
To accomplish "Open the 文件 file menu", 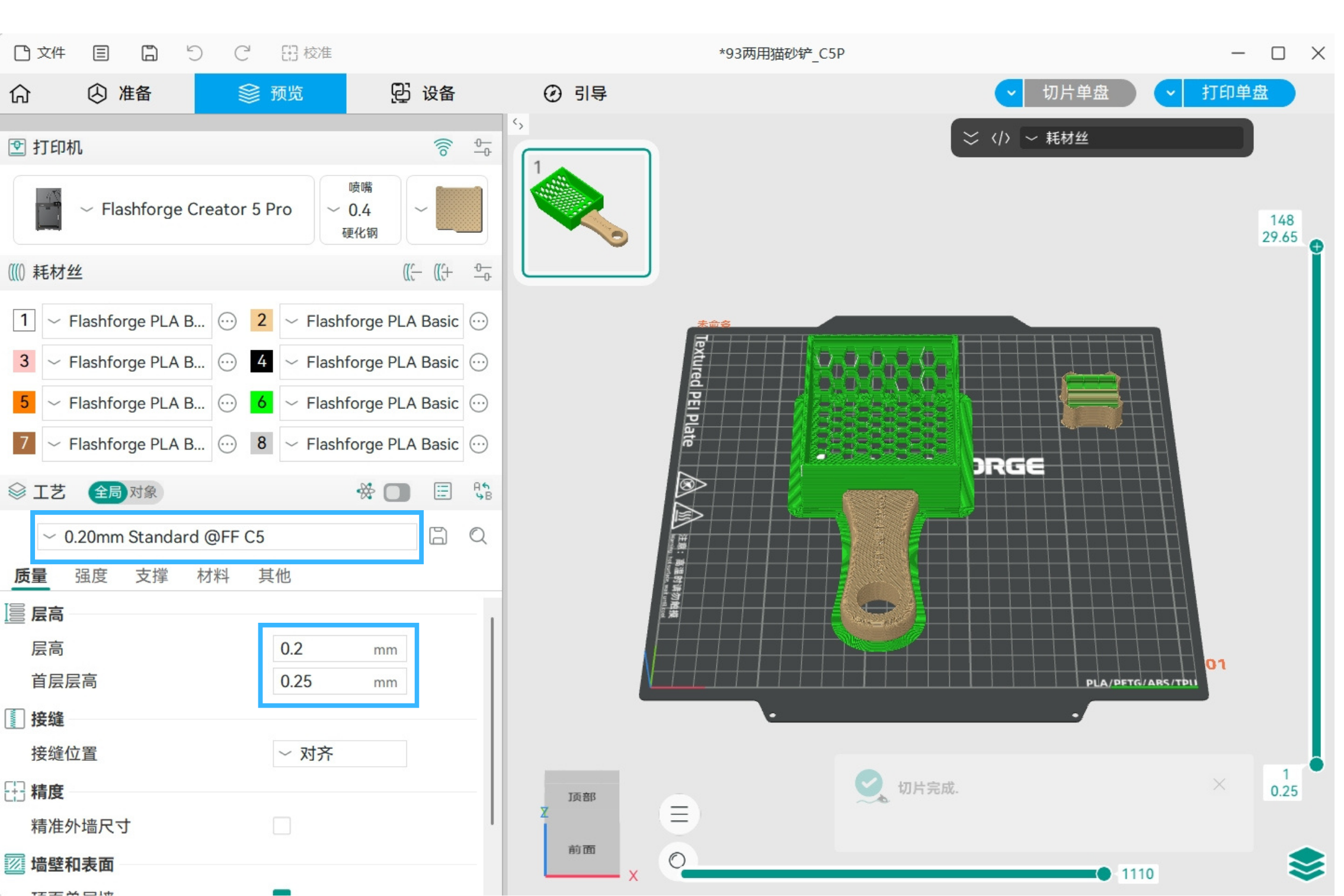I will point(40,53).
